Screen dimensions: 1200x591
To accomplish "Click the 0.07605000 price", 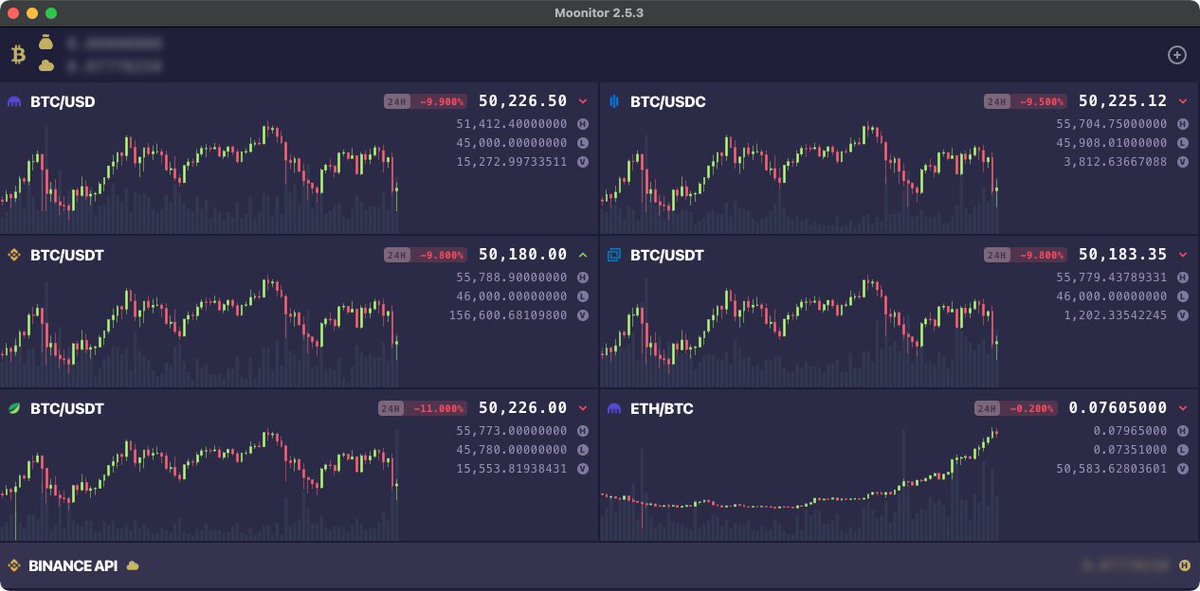I will pyautogui.click(x=1118, y=408).
